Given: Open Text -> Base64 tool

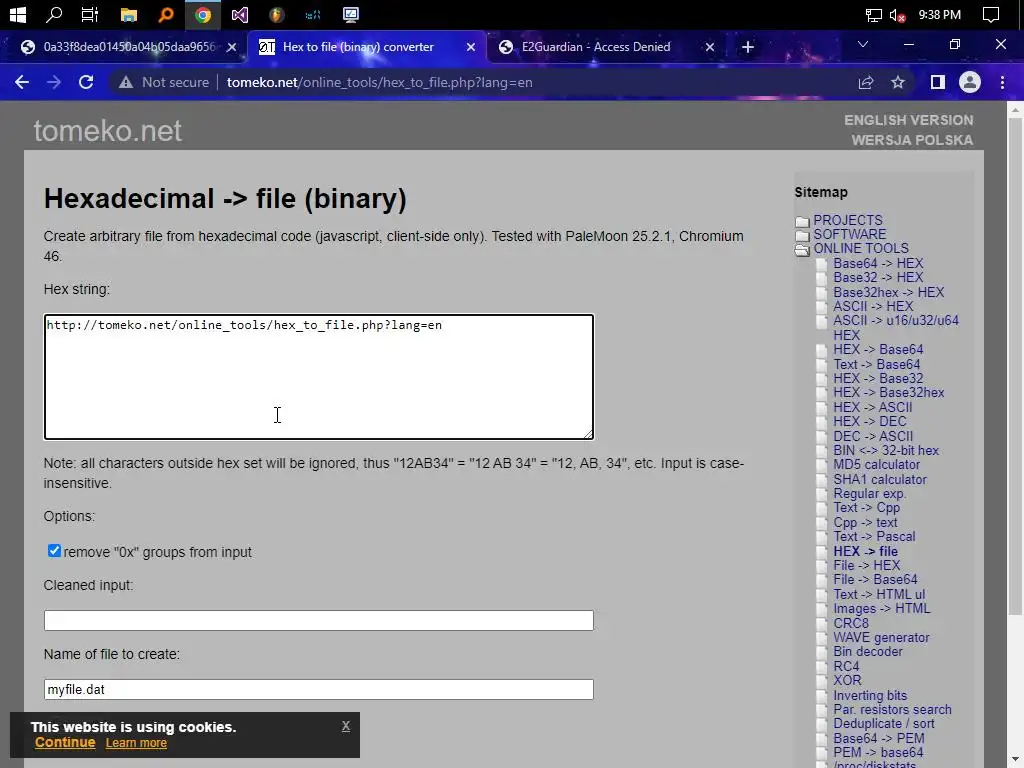Looking at the screenshot, I should [x=876, y=364].
